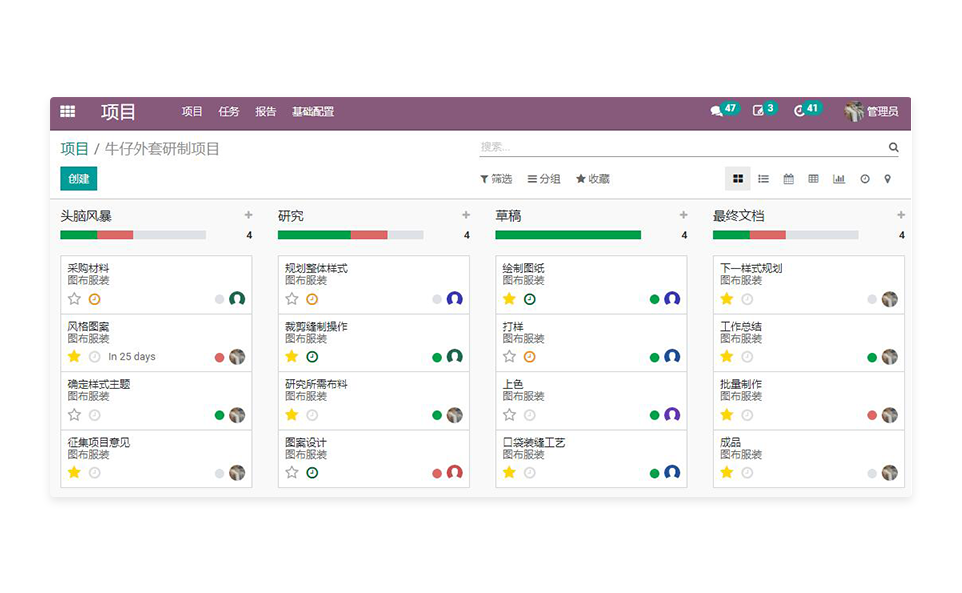Click the 草稿 column green progress bar
The height and width of the screenshot is (593, 962).
click(x=568, y=235)
